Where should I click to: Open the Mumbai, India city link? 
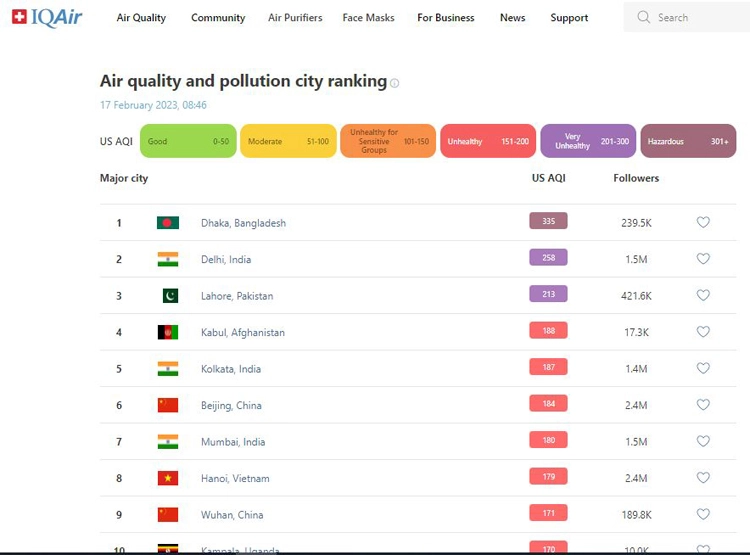pos(233,442)
